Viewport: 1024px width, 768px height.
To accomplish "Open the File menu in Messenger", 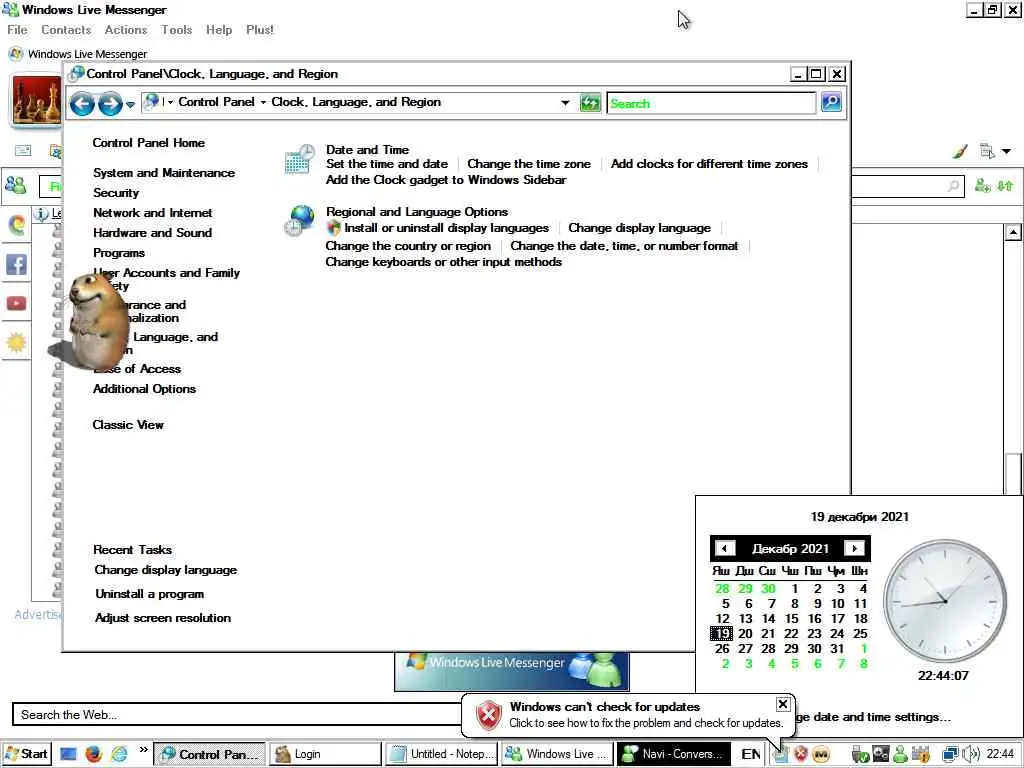I will click(17, 30).
